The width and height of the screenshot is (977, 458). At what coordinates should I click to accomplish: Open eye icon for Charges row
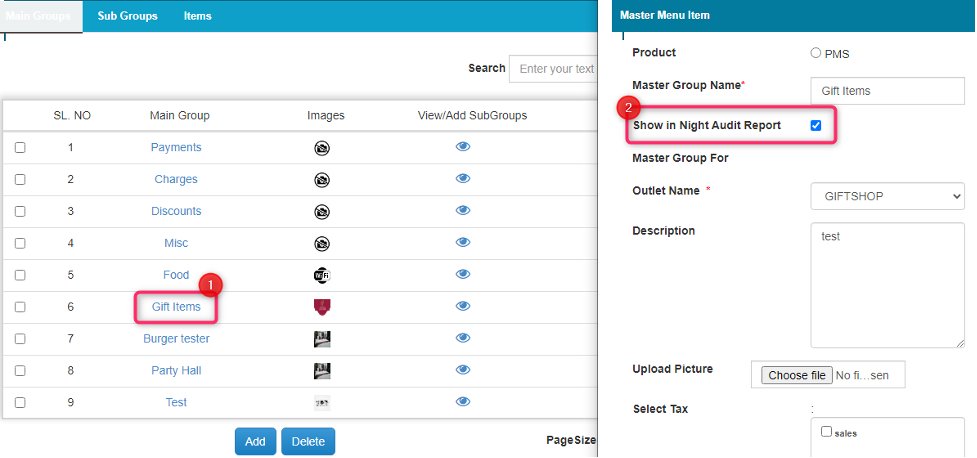(x=463, y=179)
